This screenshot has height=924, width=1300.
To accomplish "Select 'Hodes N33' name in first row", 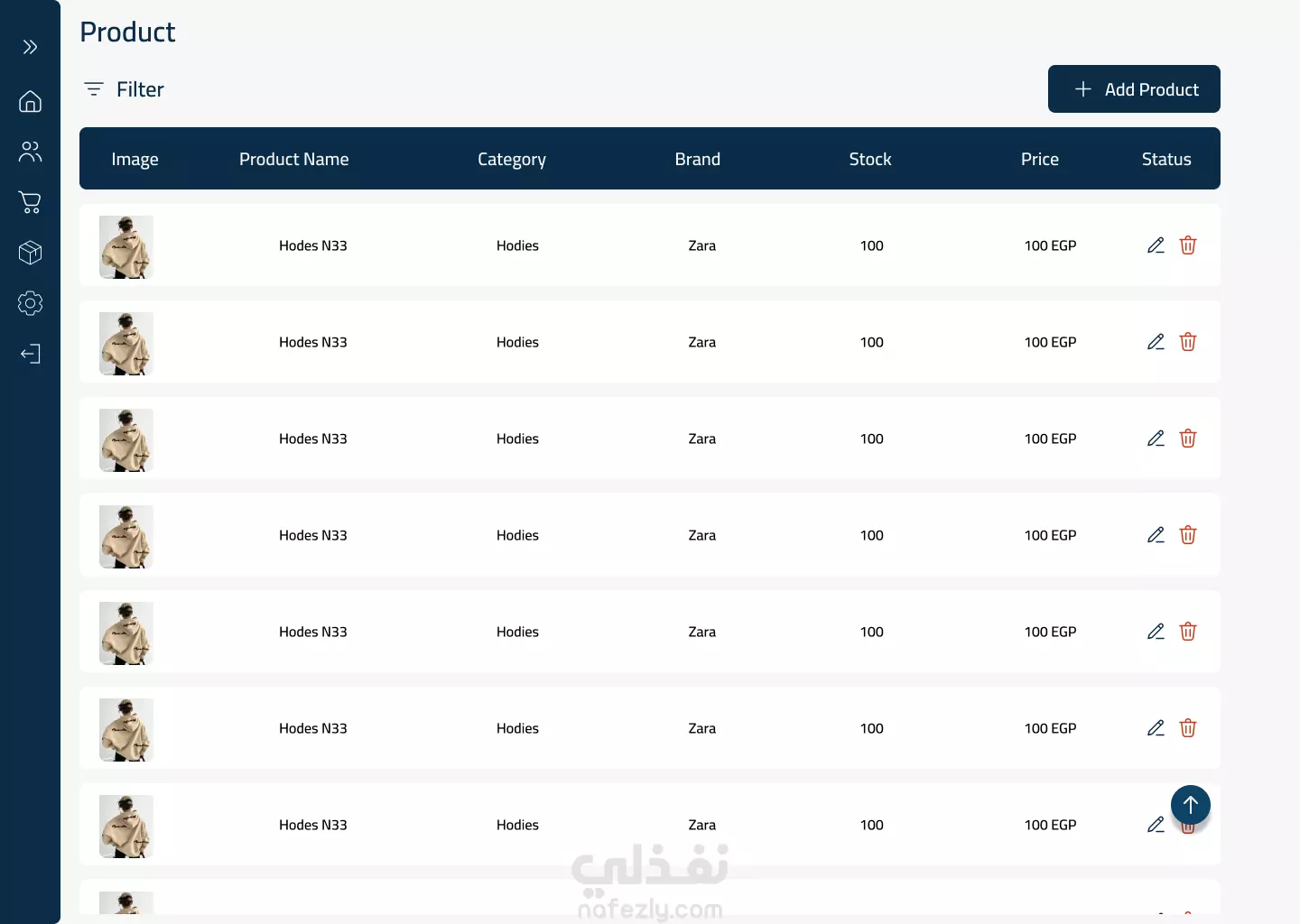I will coord(313,245).
